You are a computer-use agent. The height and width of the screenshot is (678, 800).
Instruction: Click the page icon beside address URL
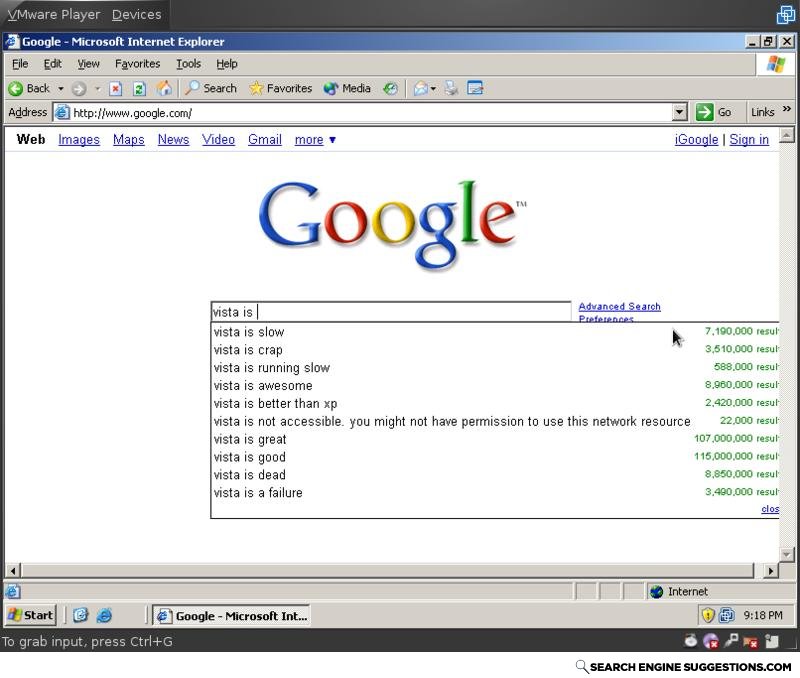point(62,112)
